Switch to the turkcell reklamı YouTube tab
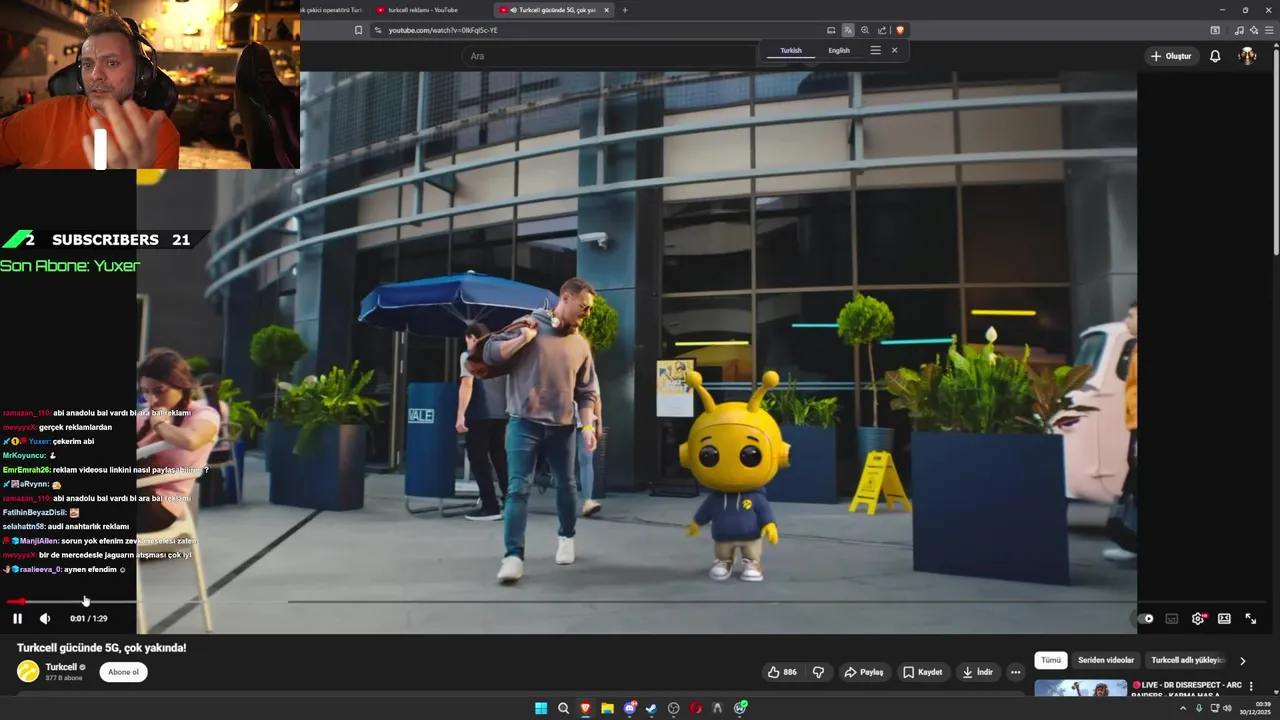This screenshot has width=1280, height=720. pos(423,10)
